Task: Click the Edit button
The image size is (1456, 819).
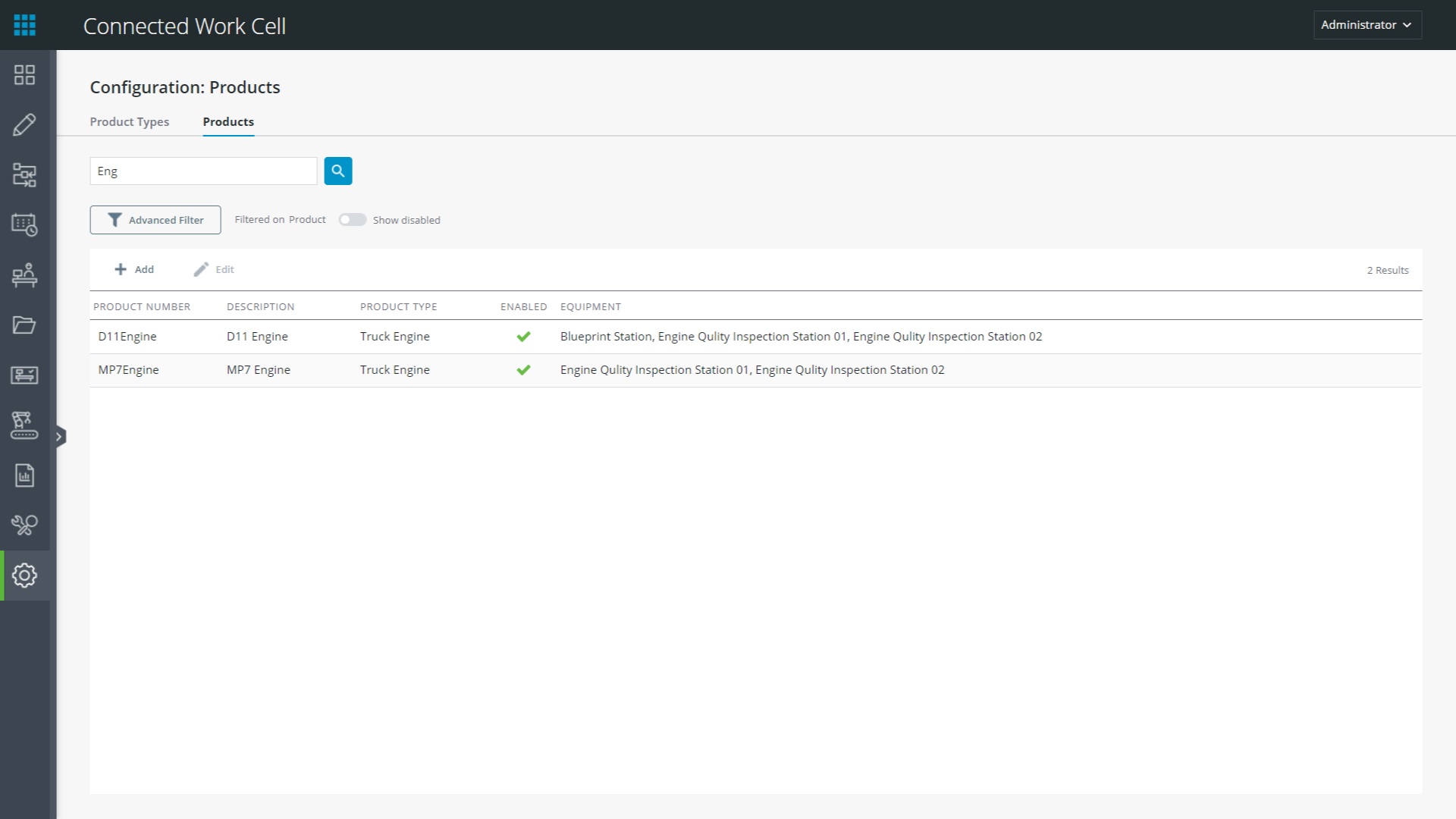Action: (214, 270)
